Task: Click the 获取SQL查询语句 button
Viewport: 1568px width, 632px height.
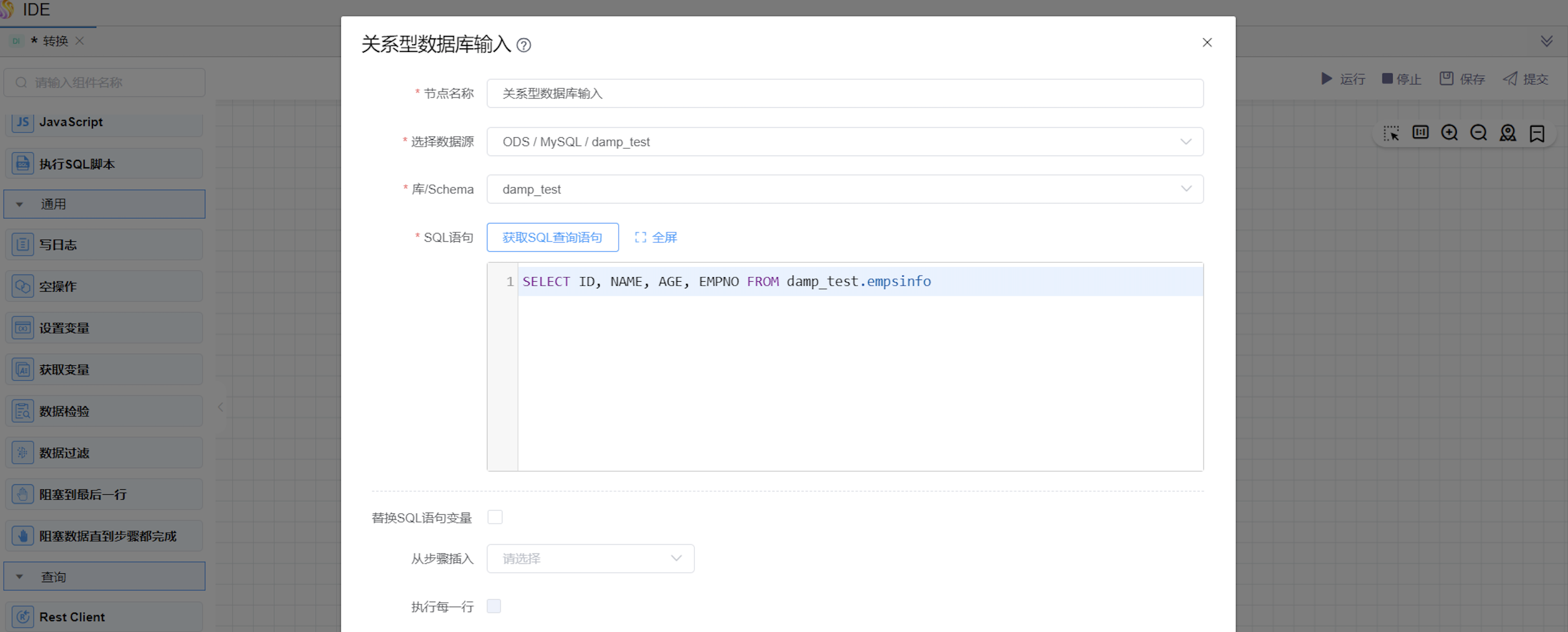Action: point(552,237)
